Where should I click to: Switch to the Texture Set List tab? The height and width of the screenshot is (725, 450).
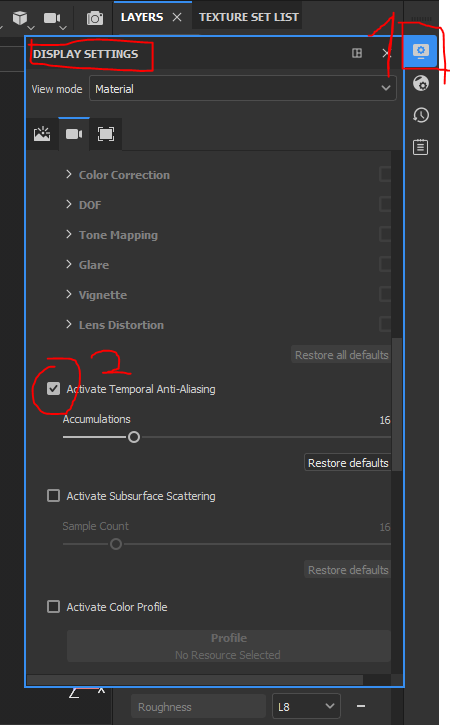(249, 17)
